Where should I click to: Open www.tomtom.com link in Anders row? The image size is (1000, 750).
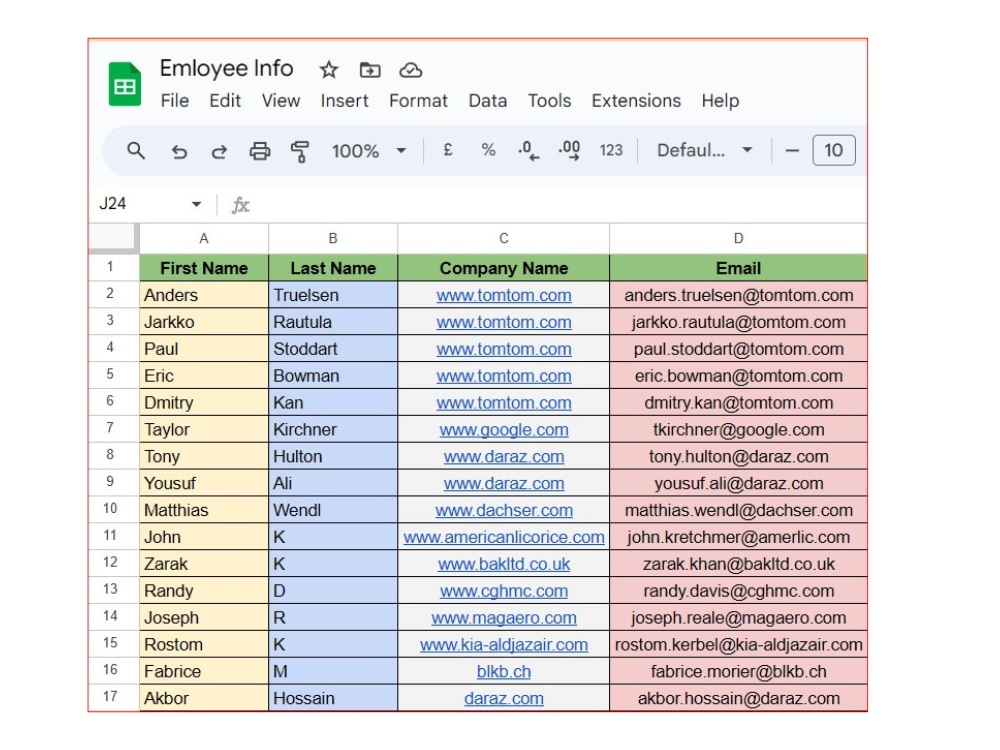[x=504, y=295]
